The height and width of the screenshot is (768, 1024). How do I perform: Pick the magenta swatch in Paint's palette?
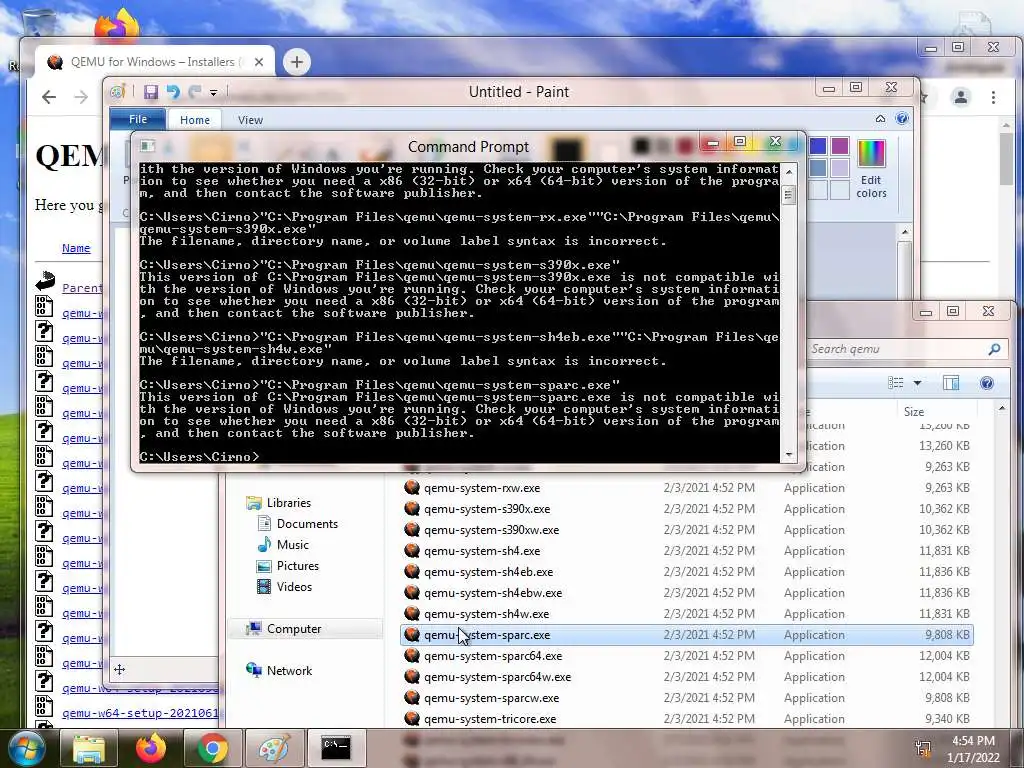(840, 146)
